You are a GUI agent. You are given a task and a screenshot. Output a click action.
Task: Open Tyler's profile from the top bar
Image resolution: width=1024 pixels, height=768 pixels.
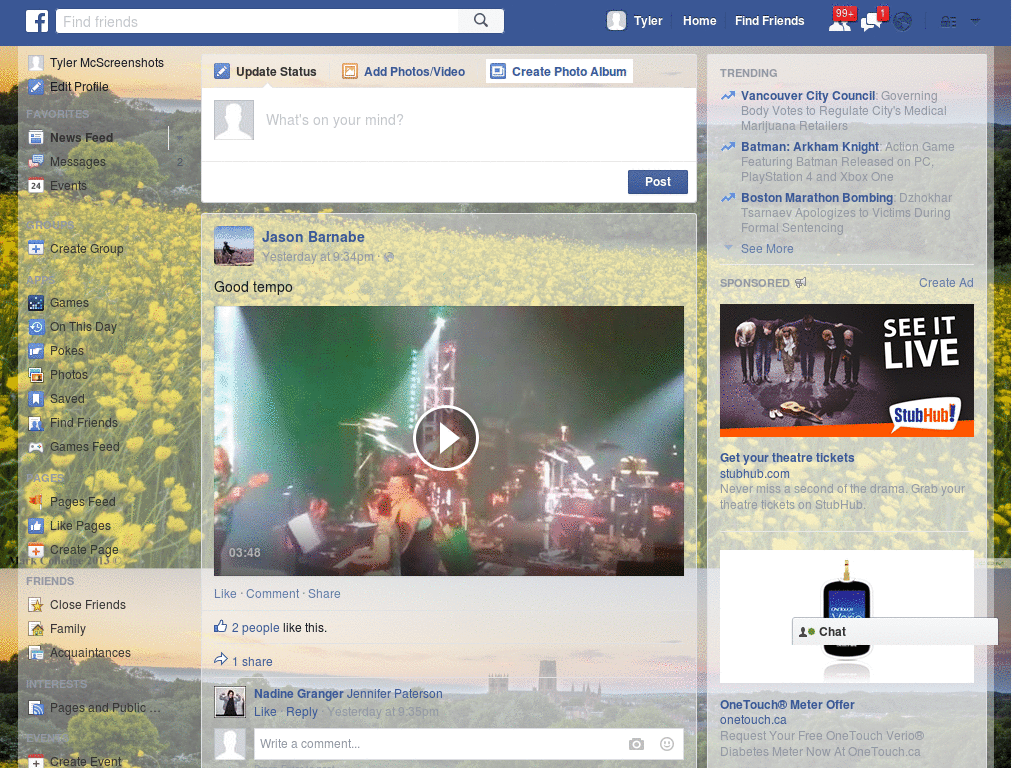pyautogui.click(x=635, y=21)
